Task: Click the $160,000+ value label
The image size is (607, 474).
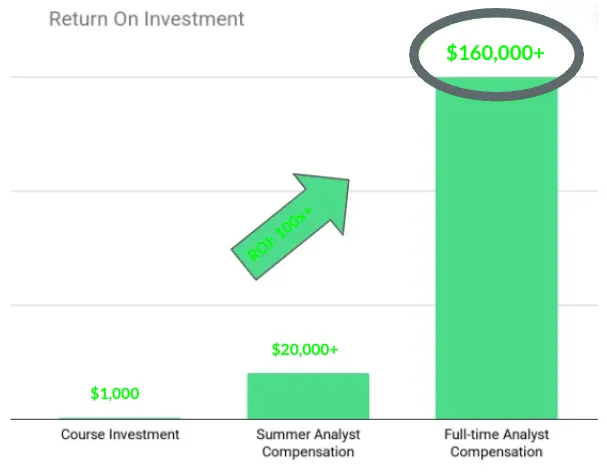Action: (496, 53)
